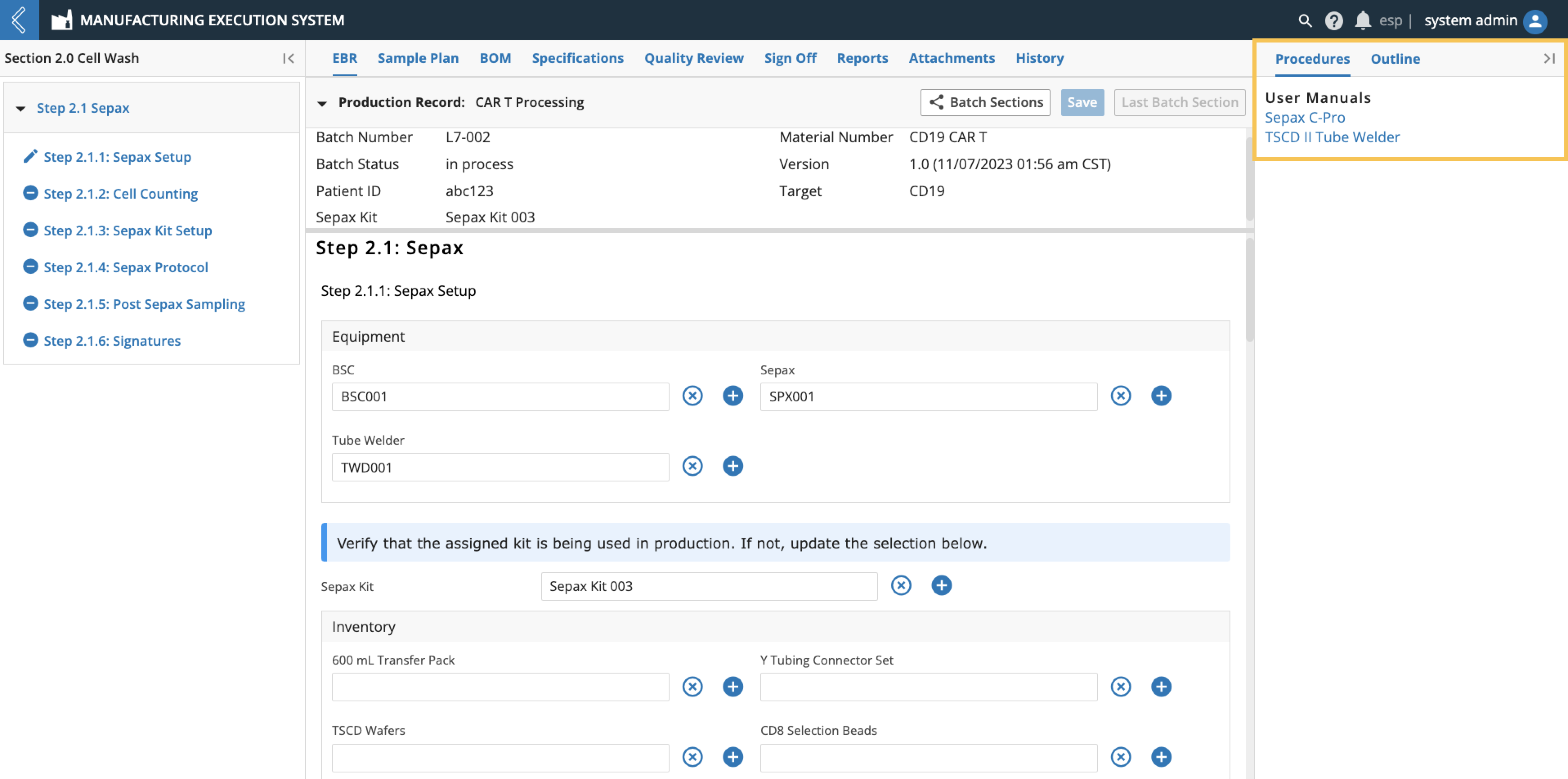1568x779 pixels.
Task: Go to Step 2.1.1: Sepax Setup
Action: pyautogui.click(x=117, y=157)
